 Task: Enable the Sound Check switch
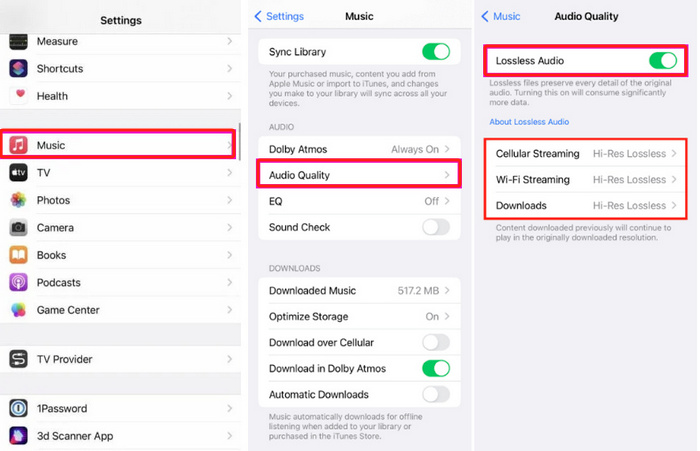(x=436, y=227)
